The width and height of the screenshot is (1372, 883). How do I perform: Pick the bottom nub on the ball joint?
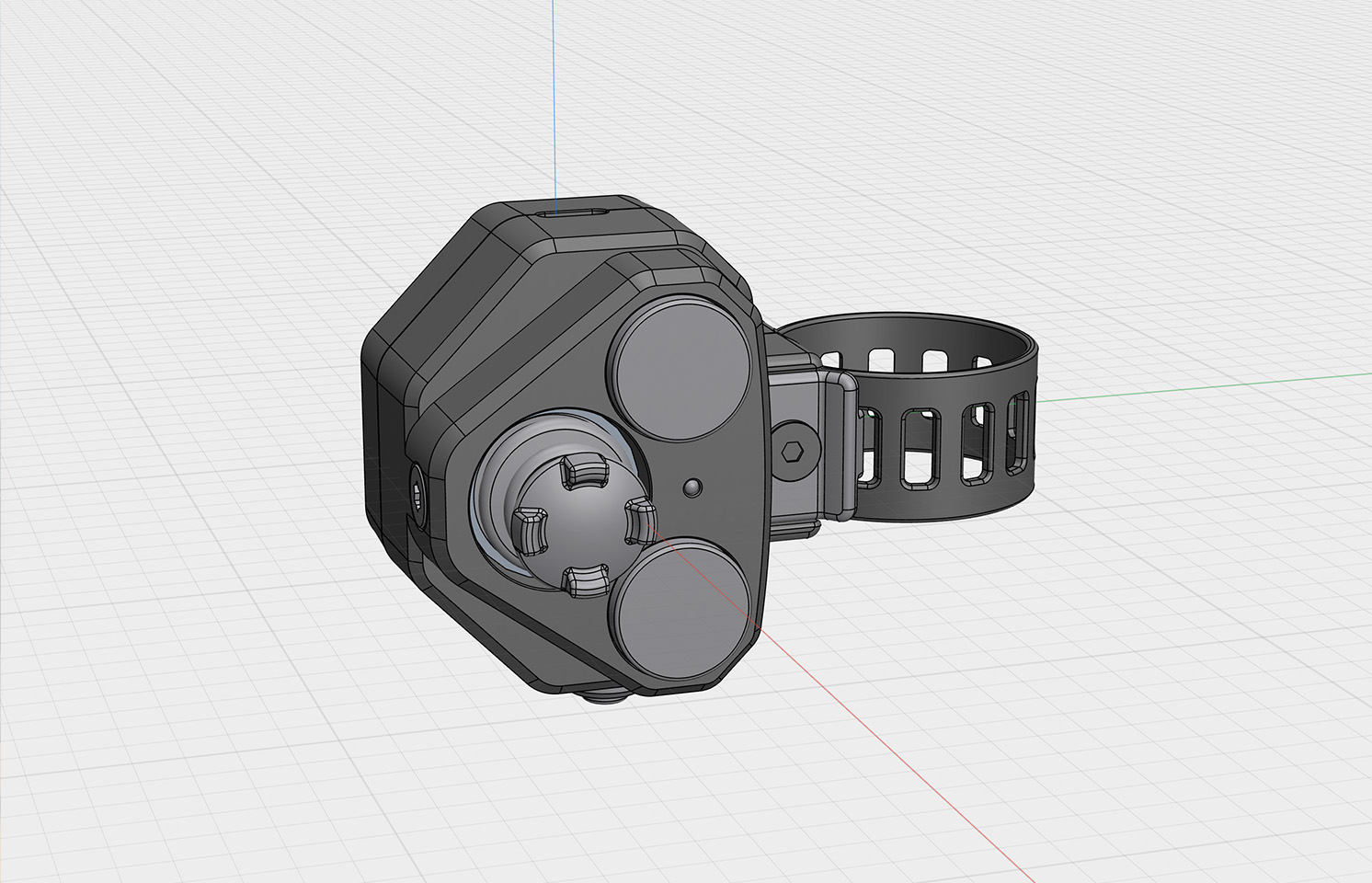(585, 580)
